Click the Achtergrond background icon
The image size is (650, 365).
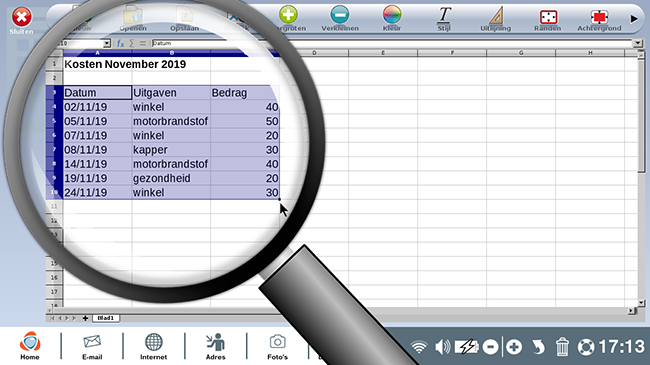[599, 17]
